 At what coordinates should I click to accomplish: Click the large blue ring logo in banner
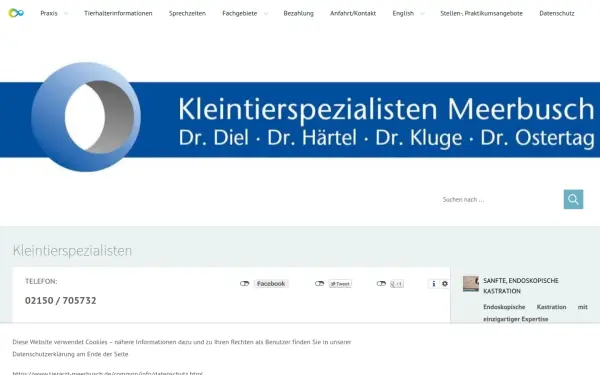86,117
